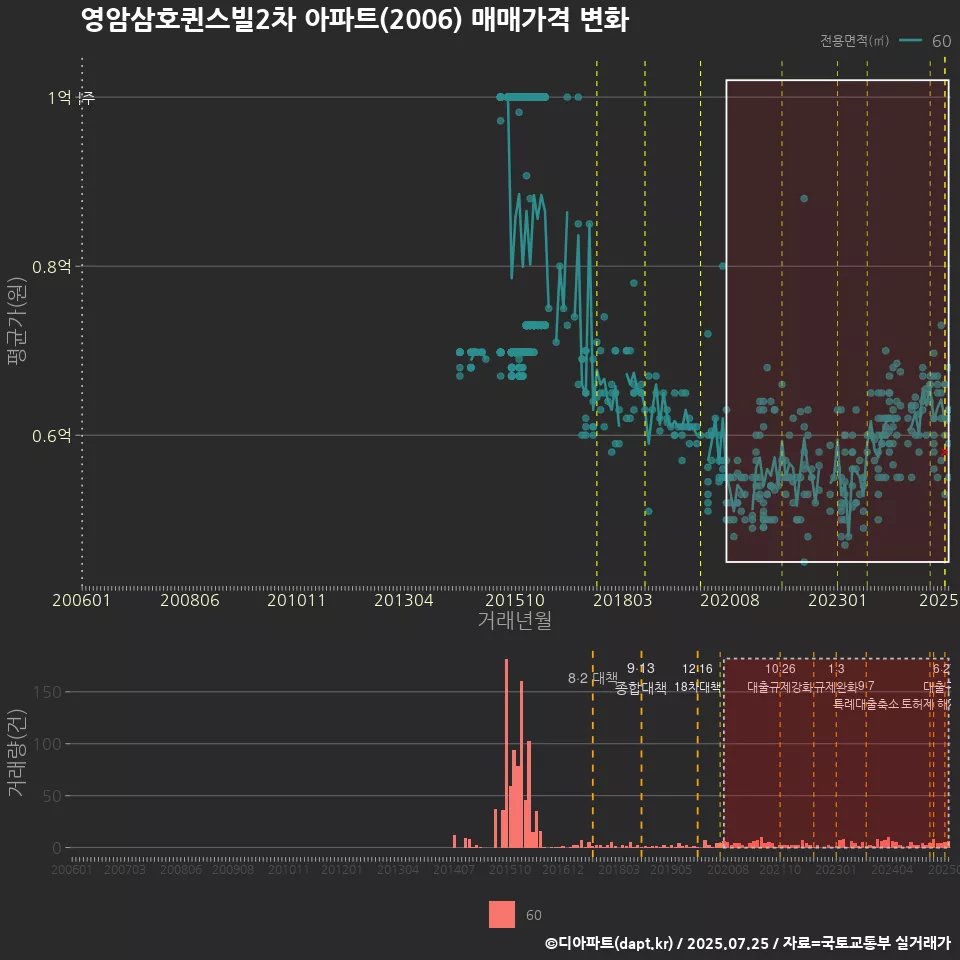Click the red legend swatch for 60

[x=501, y=915]
